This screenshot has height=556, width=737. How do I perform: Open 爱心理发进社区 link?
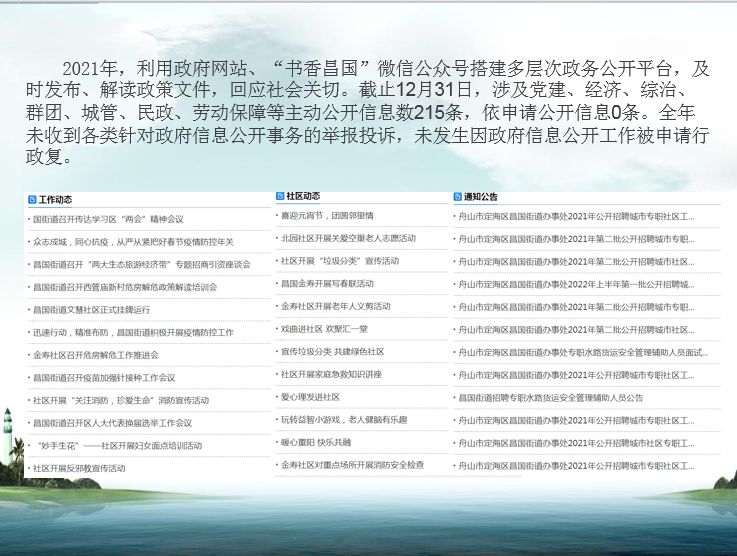click(310, 397)
